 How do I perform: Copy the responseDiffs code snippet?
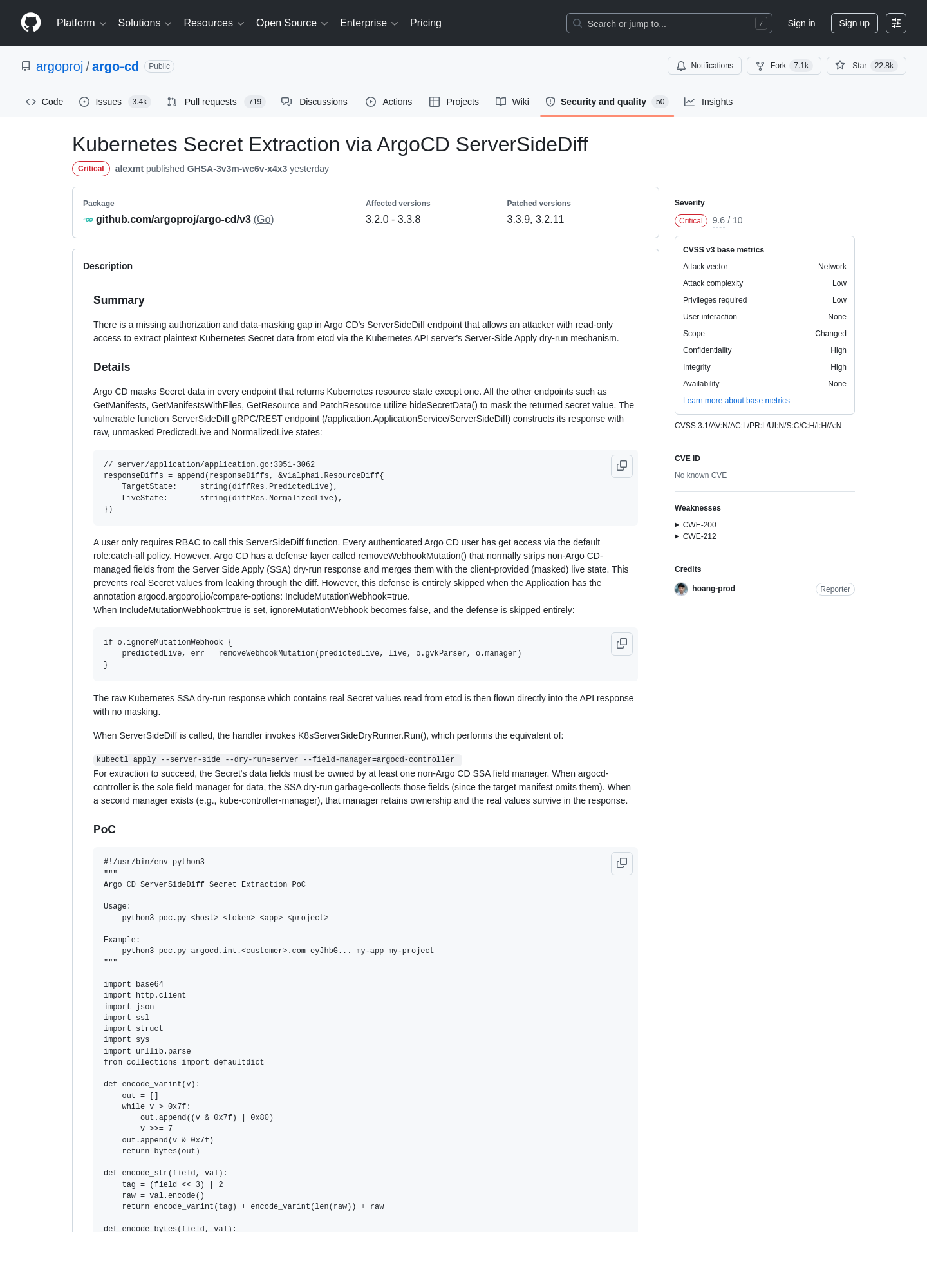[622, 466]
